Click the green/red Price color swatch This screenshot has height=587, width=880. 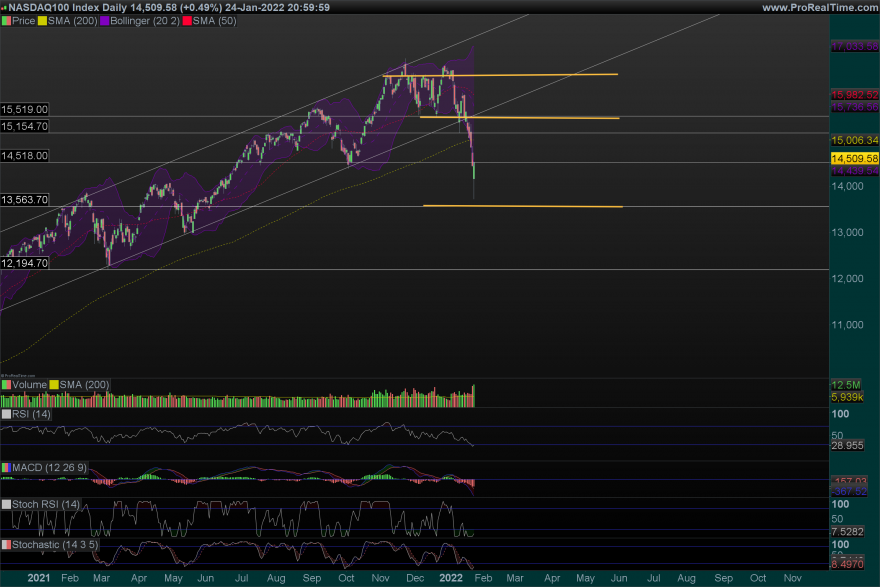click(x=6, y=21)
